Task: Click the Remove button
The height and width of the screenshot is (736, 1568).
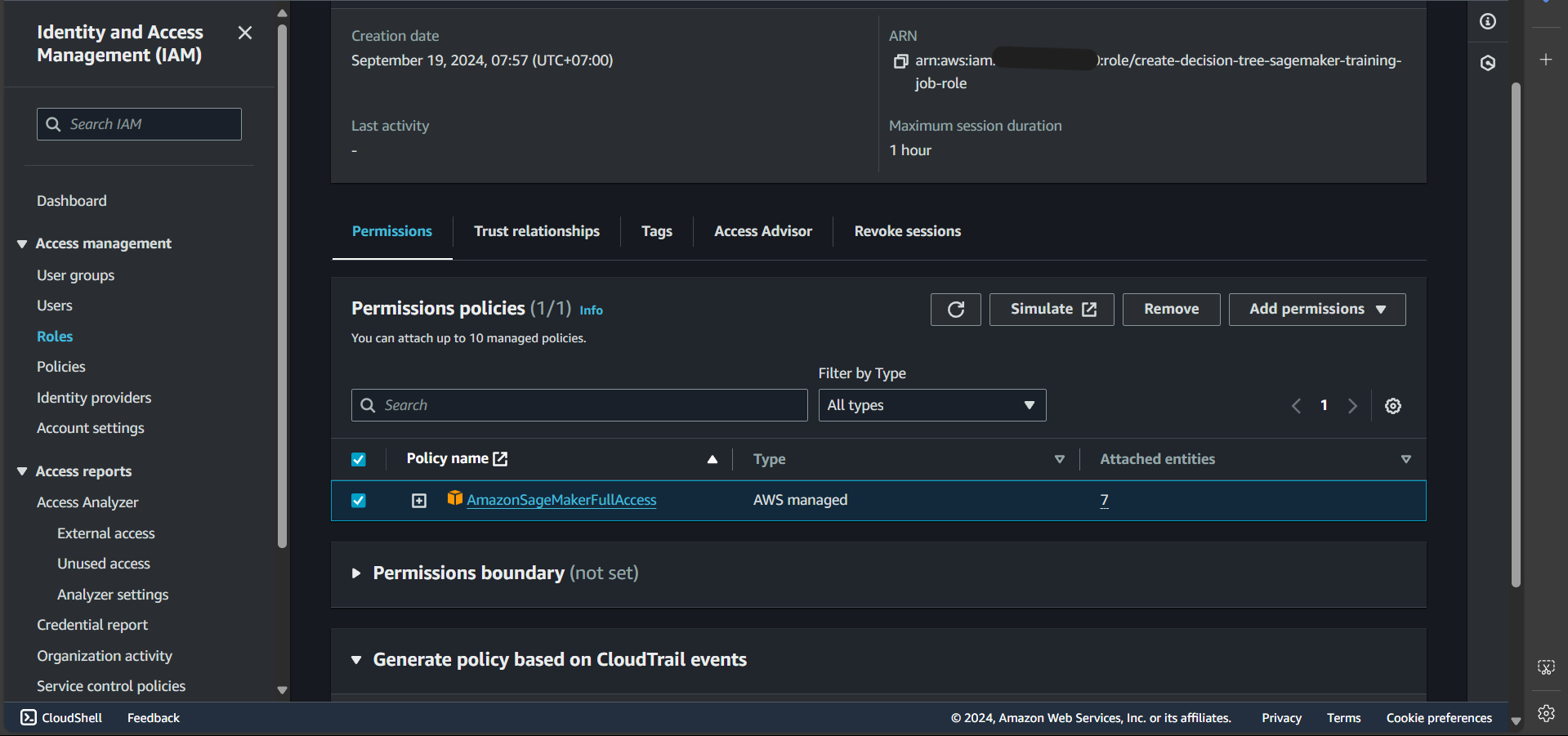Action: (x=1170, y=310)
